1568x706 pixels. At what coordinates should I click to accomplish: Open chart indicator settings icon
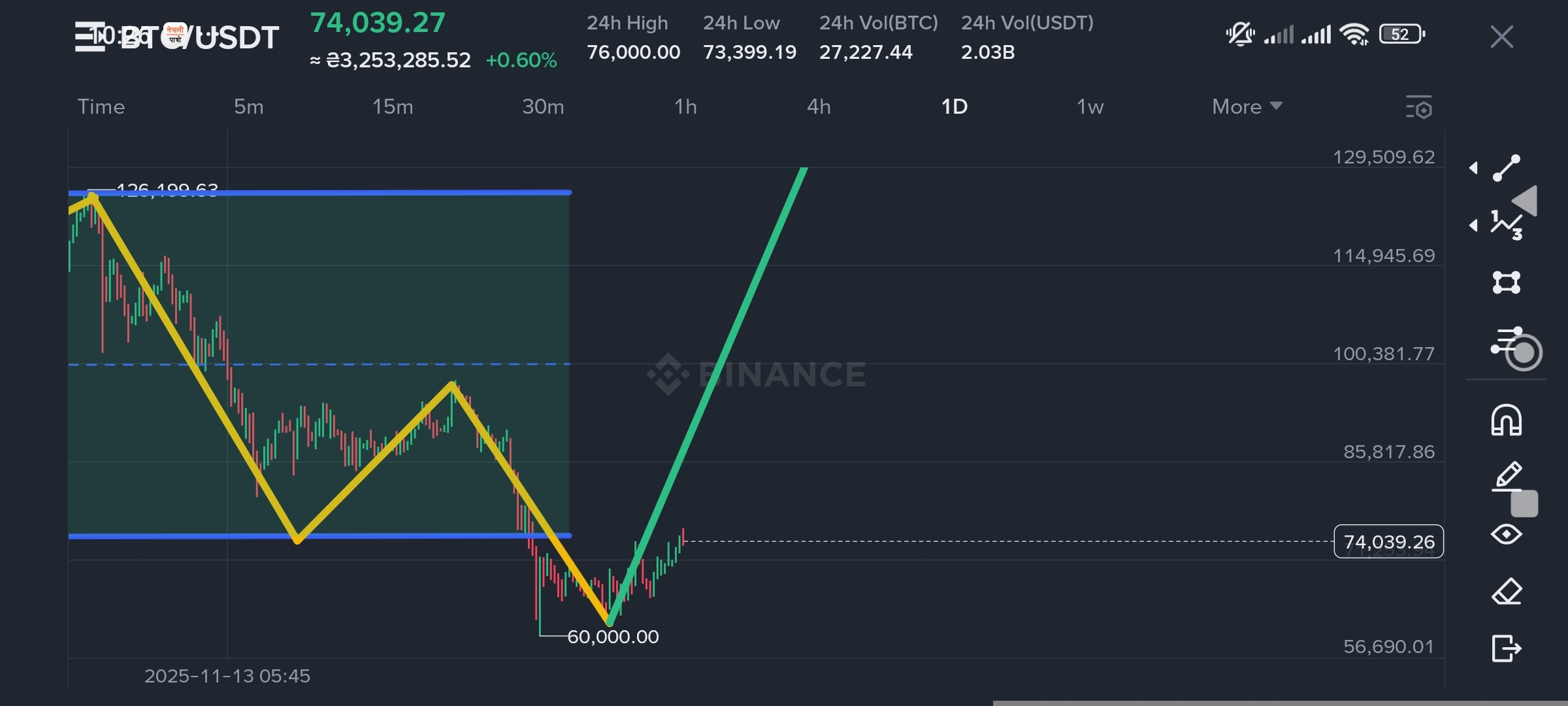1419,107
